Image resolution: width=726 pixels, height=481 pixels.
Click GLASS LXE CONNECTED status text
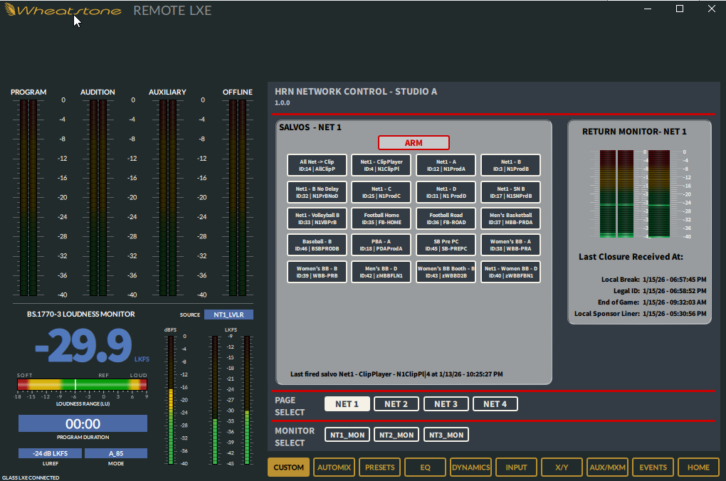[31, 477]
